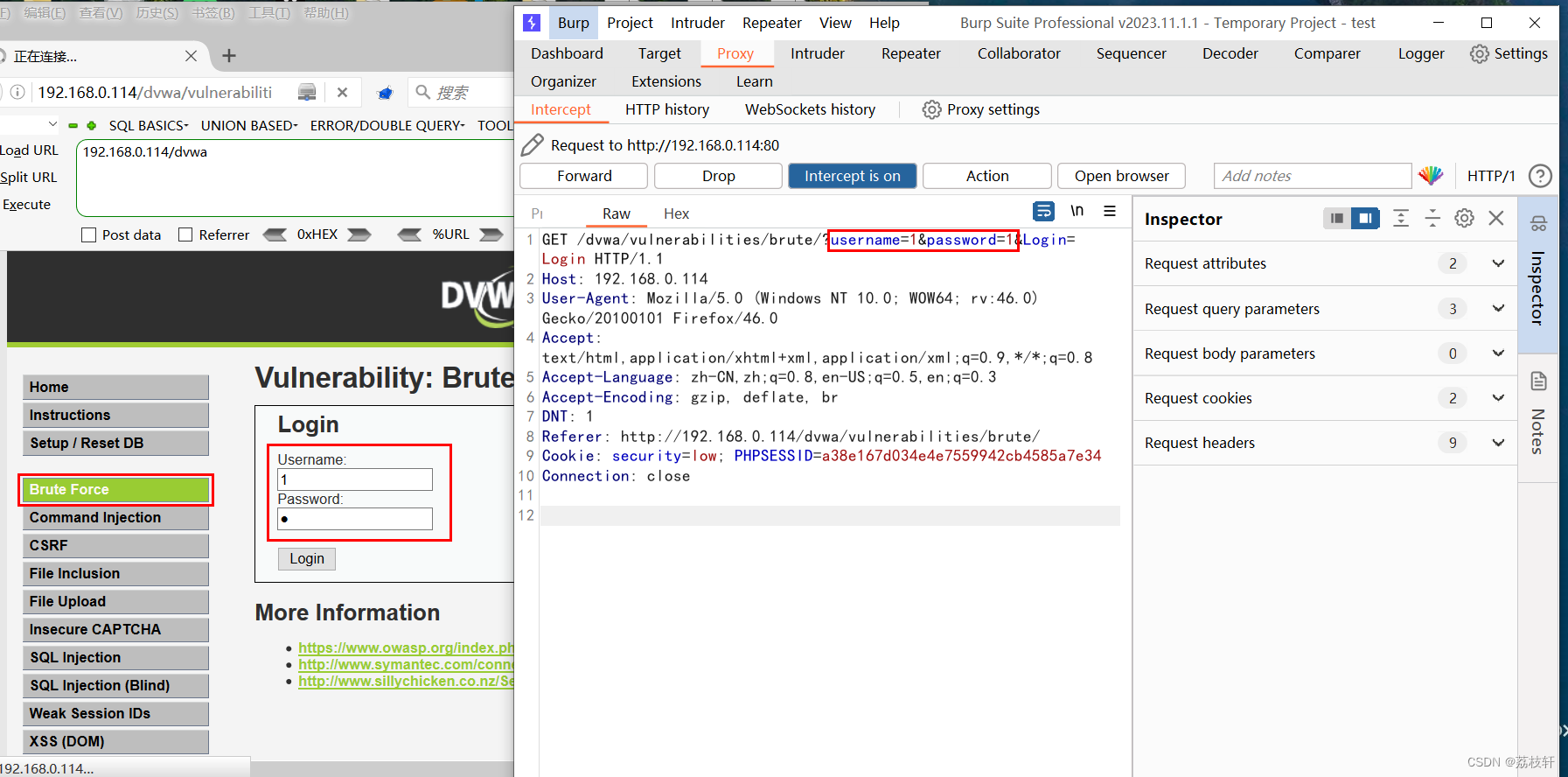
Task: Click the DVWA Login button
Action: (307, 558)
